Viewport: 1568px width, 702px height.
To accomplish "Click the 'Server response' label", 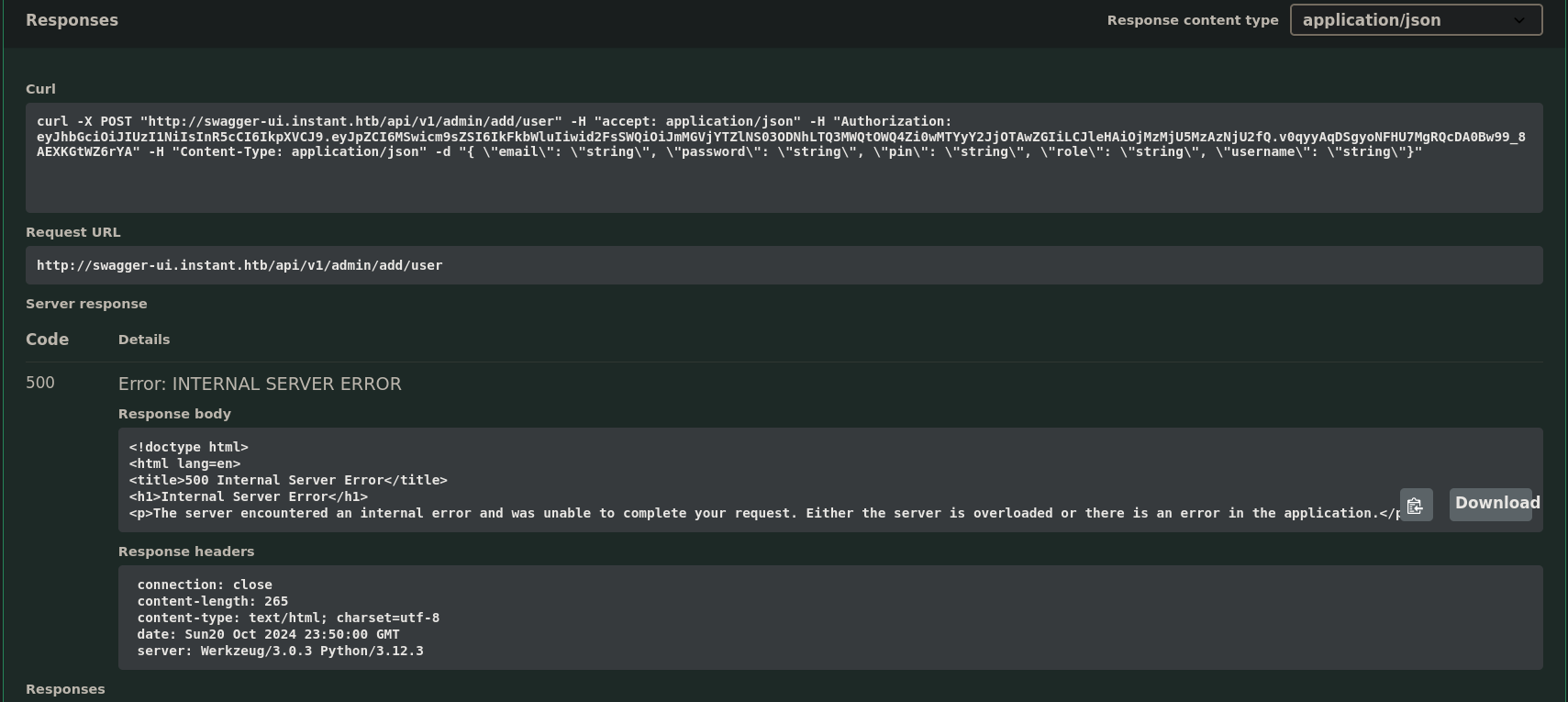I will click(x=86, y=304).
